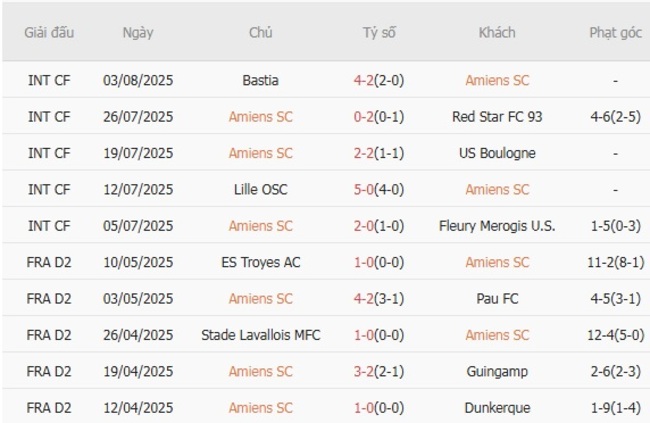This screenshot has width=650, height=423.
Task: Open Red Star FC 93 team link
Action: tap(497, 116)
